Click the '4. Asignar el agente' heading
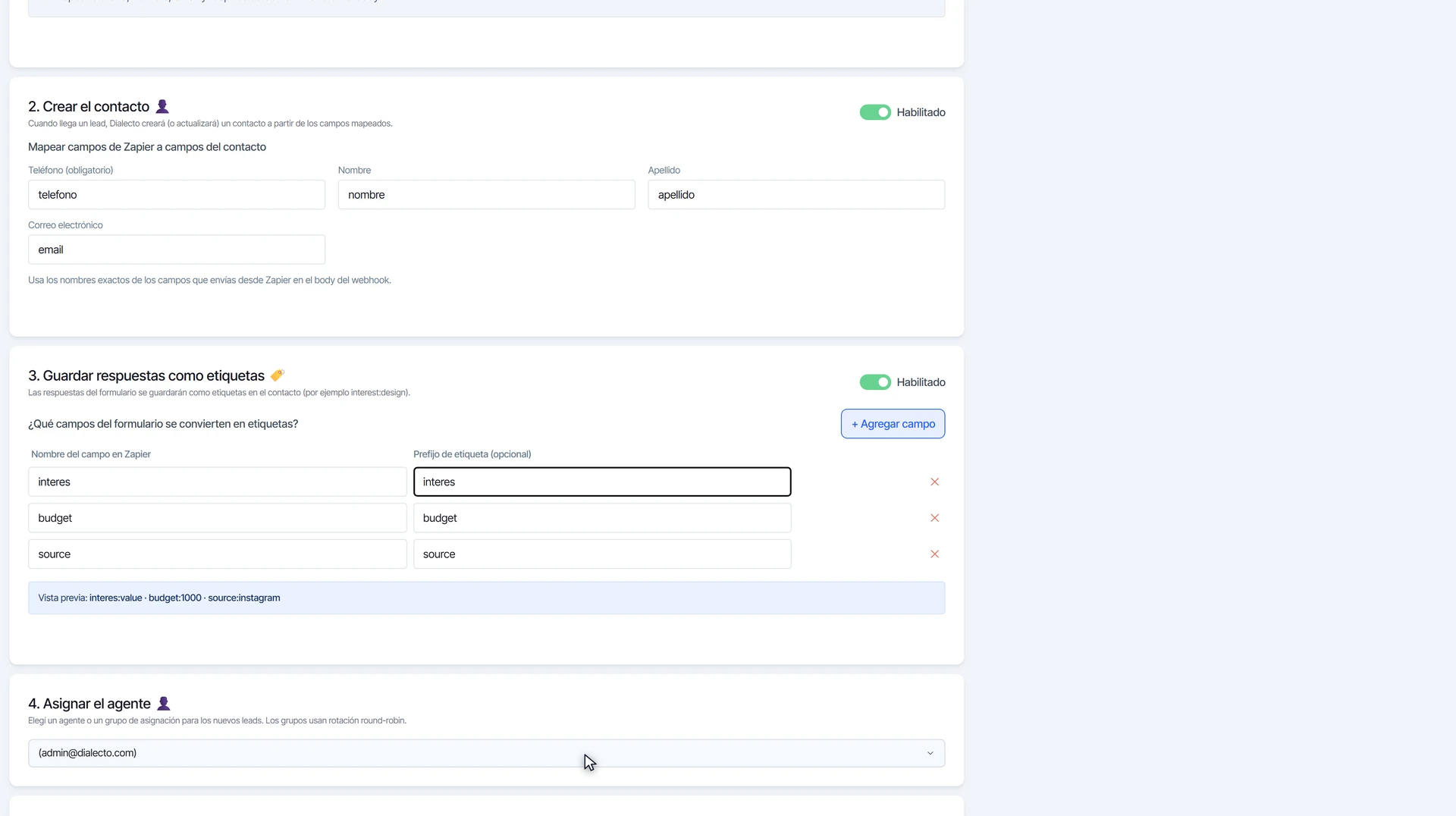The width and height of the screenshot is (1456, 816). coord(89,705)
